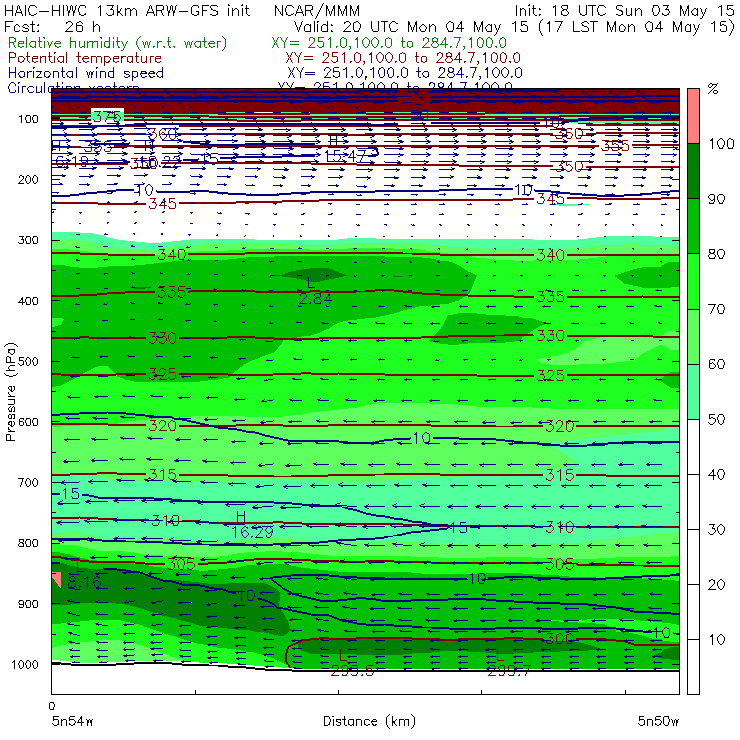The image size is (740, 740).
Task: Click the '60' colorbar label
Action: [x=716, y=364]
